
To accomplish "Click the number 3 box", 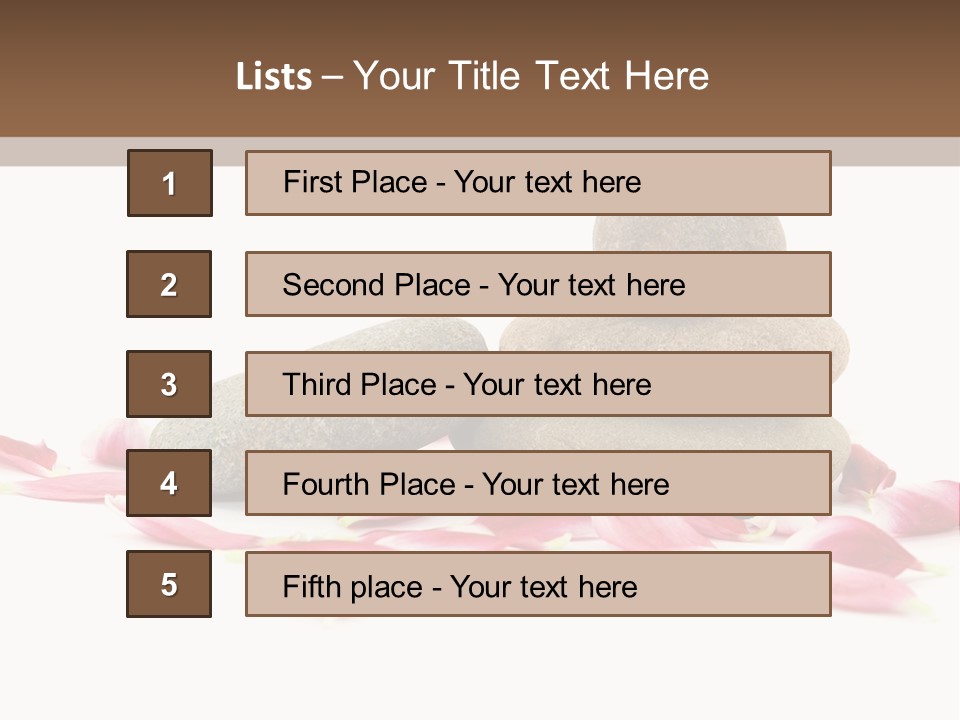I will coord(169,384).
